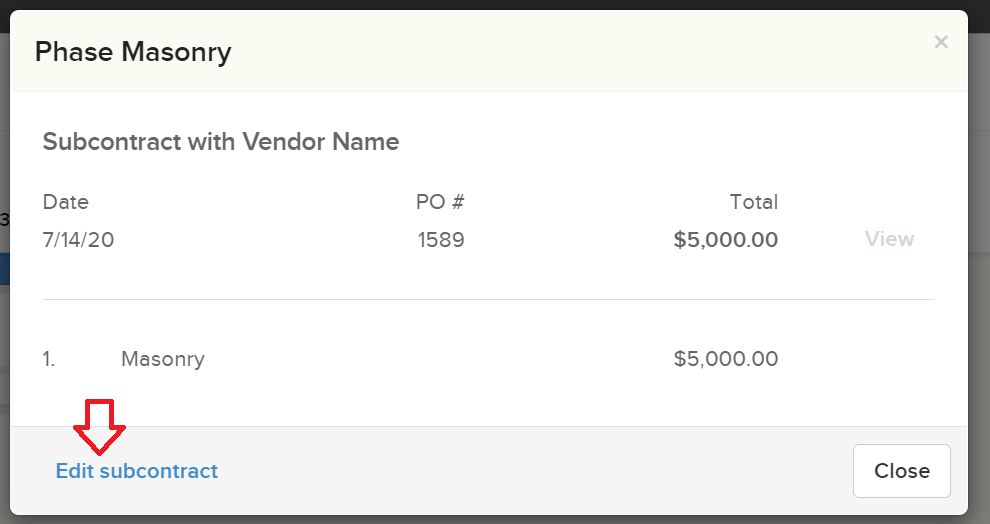Viewport: 990px width, 524px height.
Task: Click the Date column label
Action: (66, 202)
